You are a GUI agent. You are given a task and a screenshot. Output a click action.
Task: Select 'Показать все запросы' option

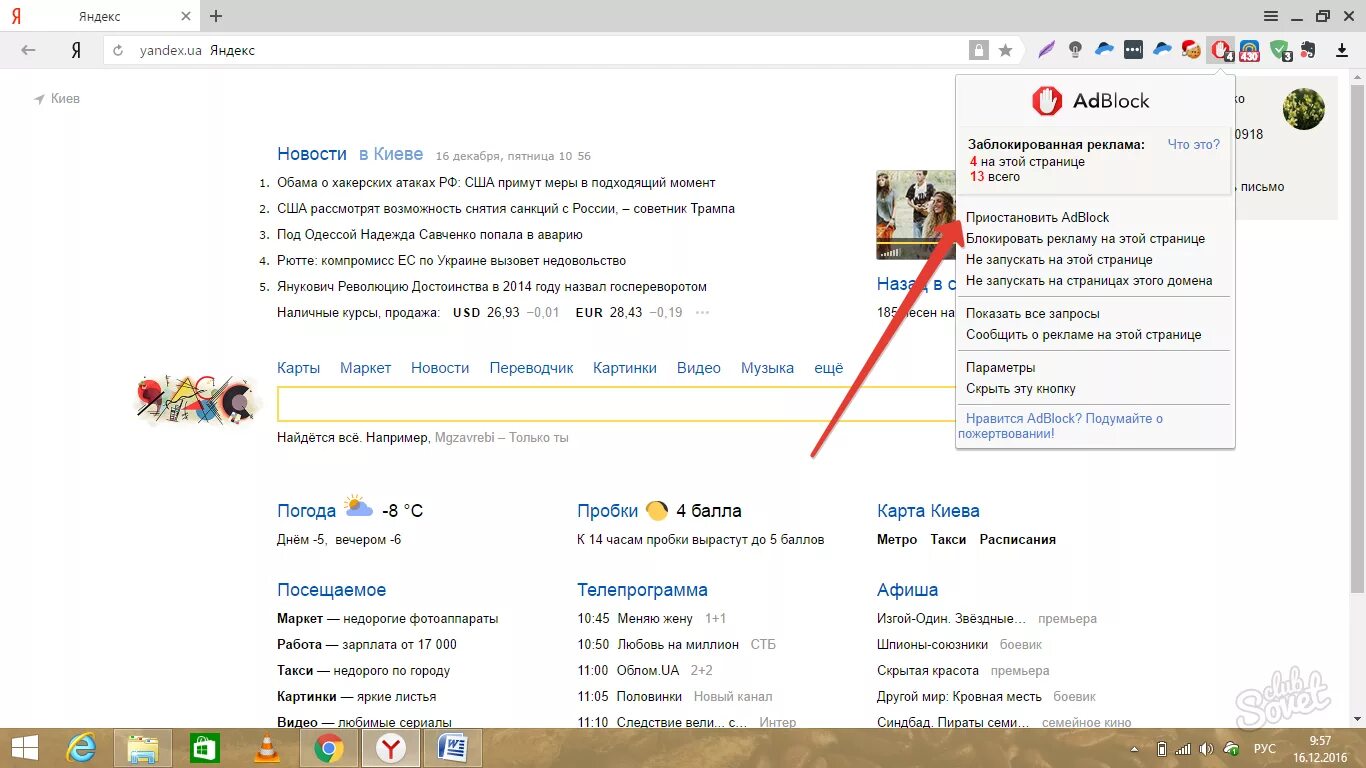[x=1032, y=314]
